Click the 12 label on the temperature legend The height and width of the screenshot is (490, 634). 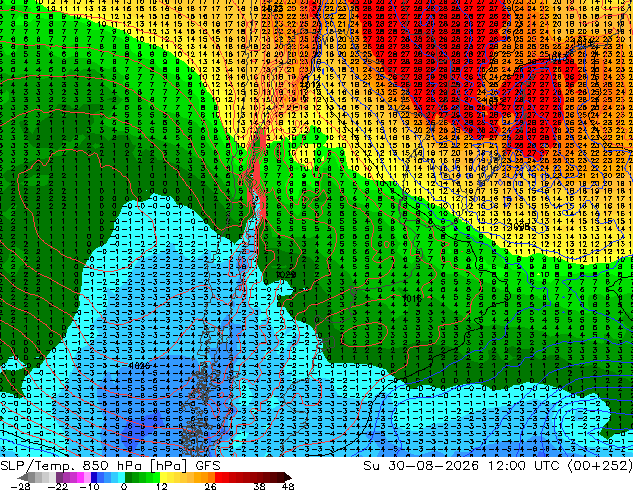(x=162, y=486)
